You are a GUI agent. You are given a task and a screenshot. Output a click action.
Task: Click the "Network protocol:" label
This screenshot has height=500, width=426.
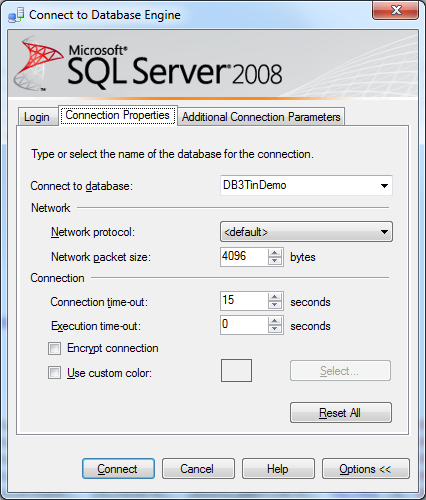[x=93, y=232]
